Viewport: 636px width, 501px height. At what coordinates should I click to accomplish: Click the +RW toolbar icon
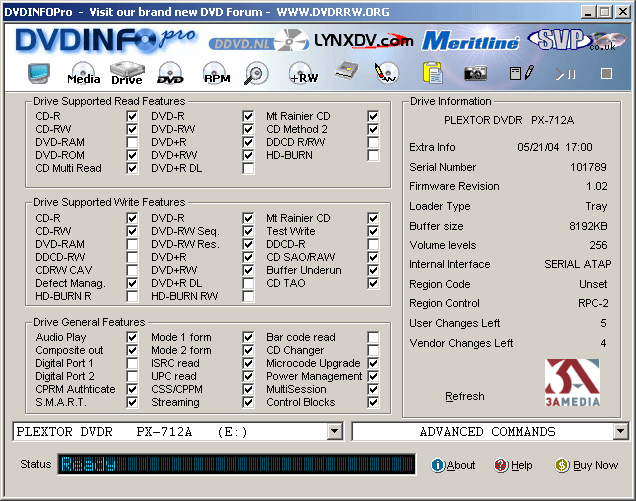coord(303,73)
